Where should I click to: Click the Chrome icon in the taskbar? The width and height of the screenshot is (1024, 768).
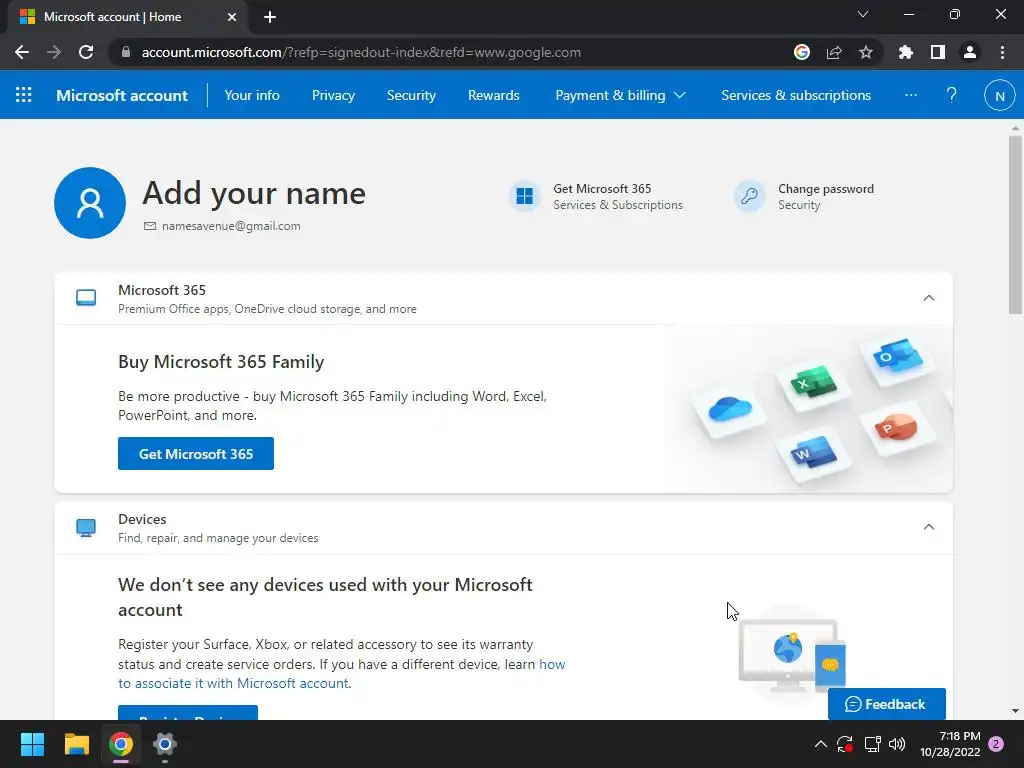tap(121, 744)
